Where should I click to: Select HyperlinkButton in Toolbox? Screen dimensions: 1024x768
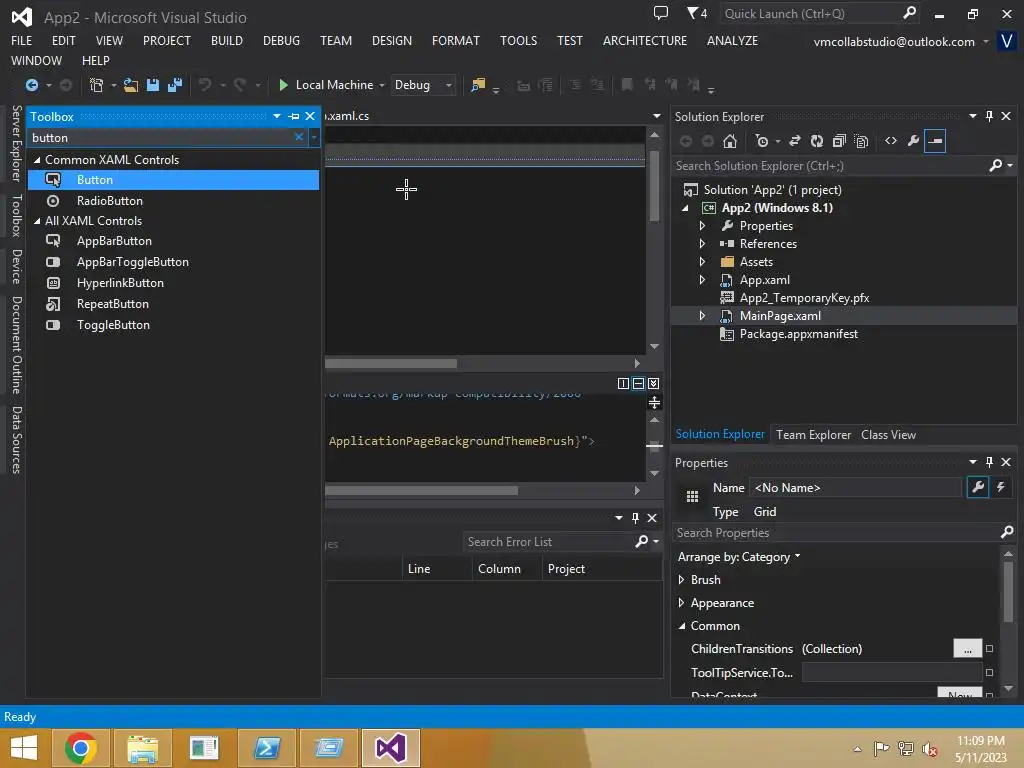pos(173,283)
